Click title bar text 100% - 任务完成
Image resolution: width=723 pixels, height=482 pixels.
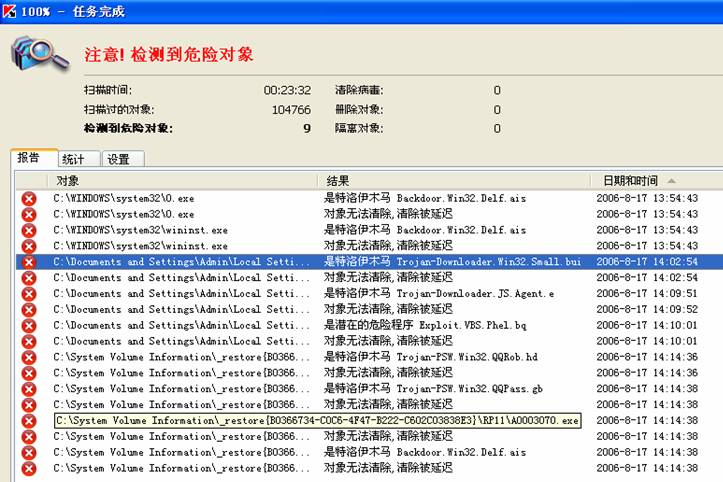coord(73,11)
